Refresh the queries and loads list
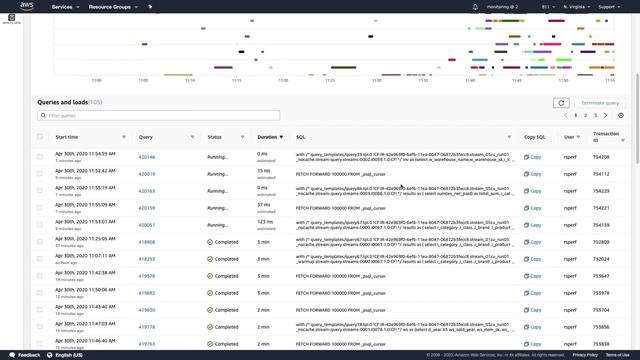This screenshot has width=640, height=360. (561, 103)
